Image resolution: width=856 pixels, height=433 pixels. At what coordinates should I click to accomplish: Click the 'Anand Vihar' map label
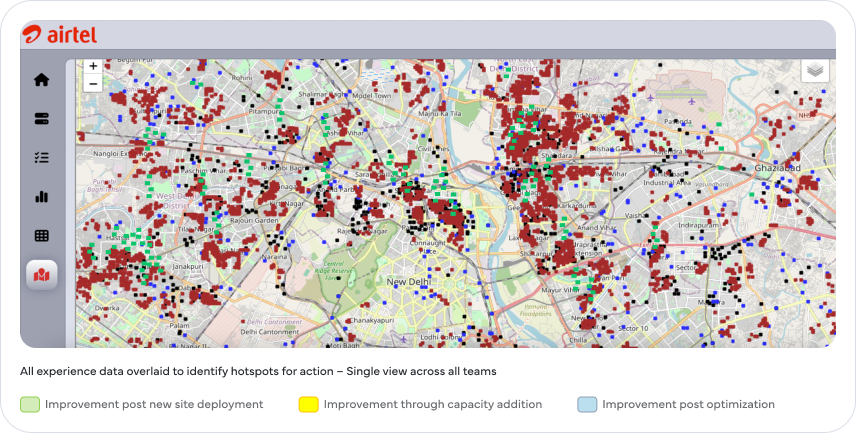(x=597, y=228)
